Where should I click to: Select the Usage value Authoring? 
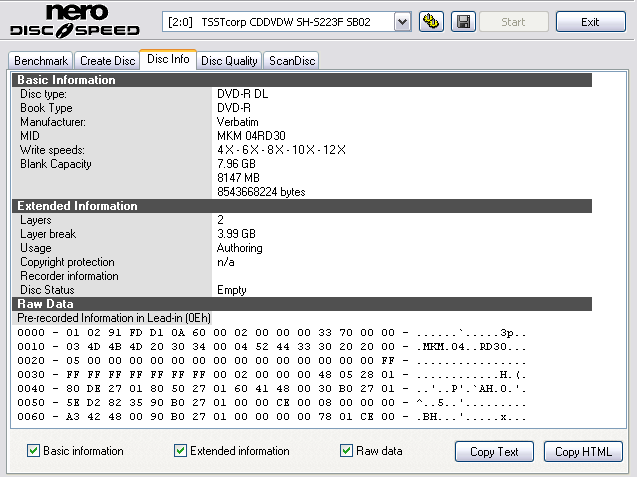(240, 248)
